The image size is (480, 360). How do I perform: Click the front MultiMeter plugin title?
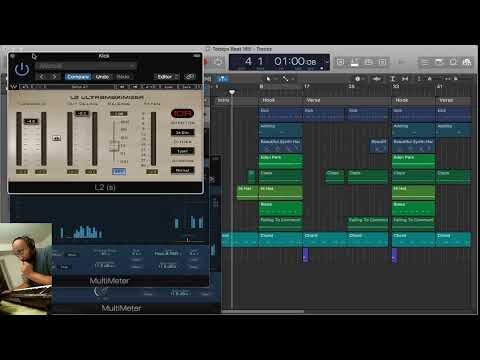(109, 281)
